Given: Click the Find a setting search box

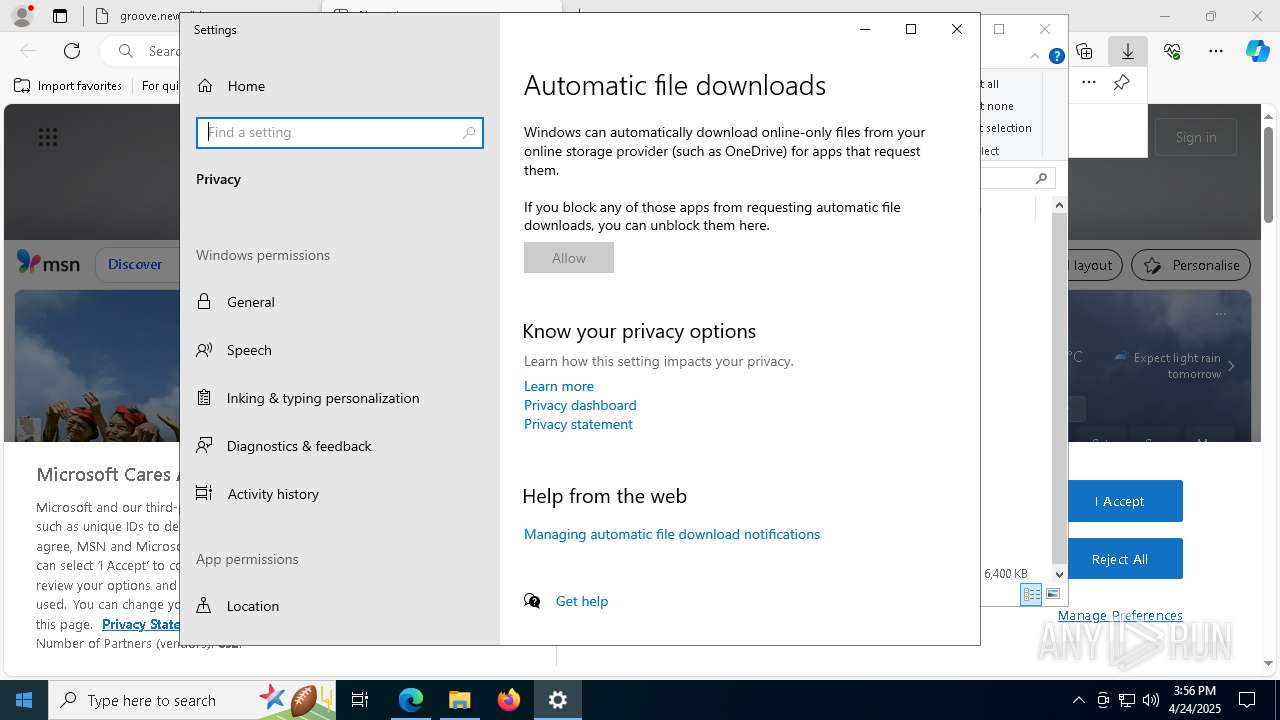Looking at the screenshot, I should point(340,132).
